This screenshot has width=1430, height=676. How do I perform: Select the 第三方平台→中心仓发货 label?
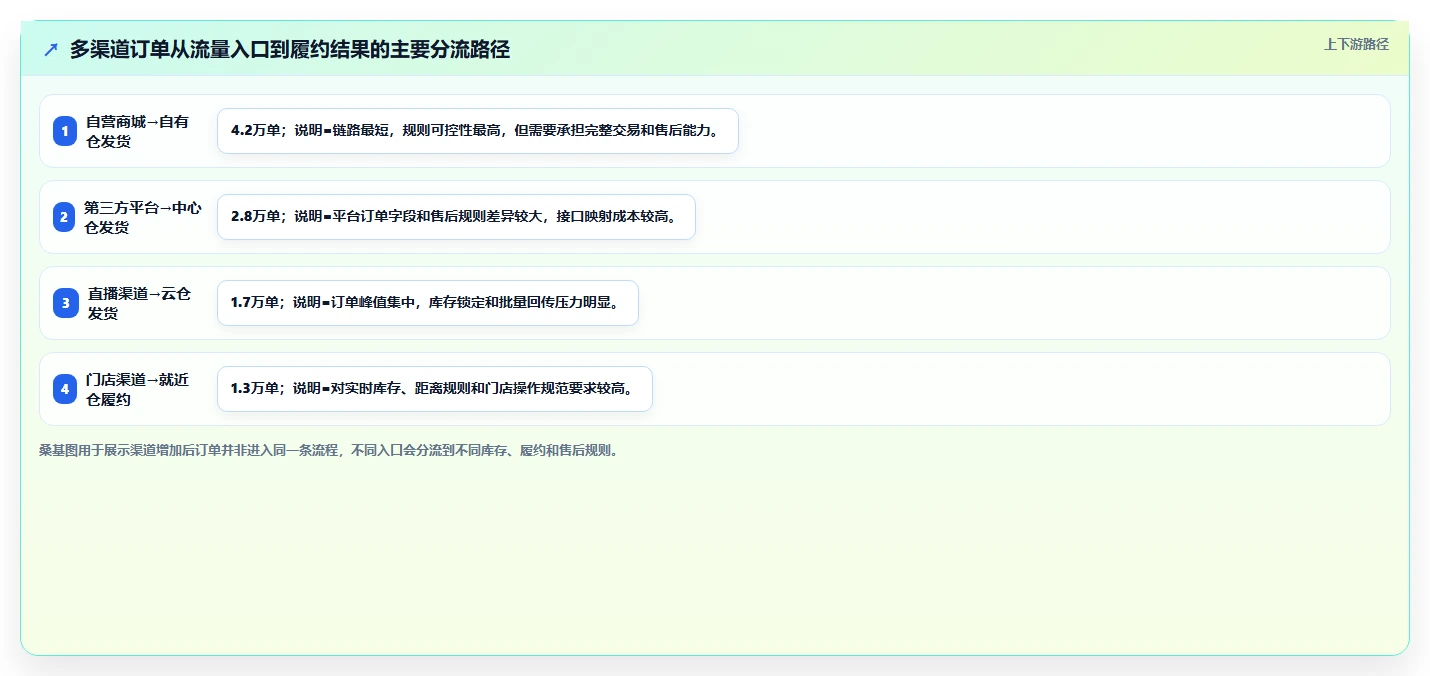point(143,217)
